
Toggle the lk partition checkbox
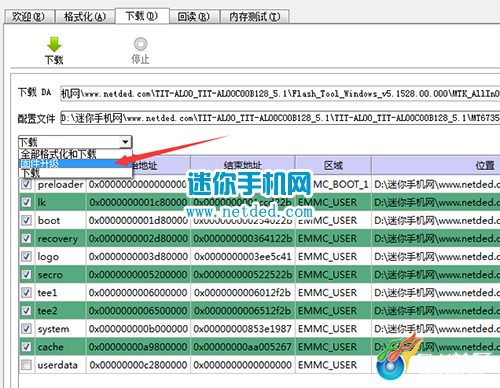(x=26, y=202)
